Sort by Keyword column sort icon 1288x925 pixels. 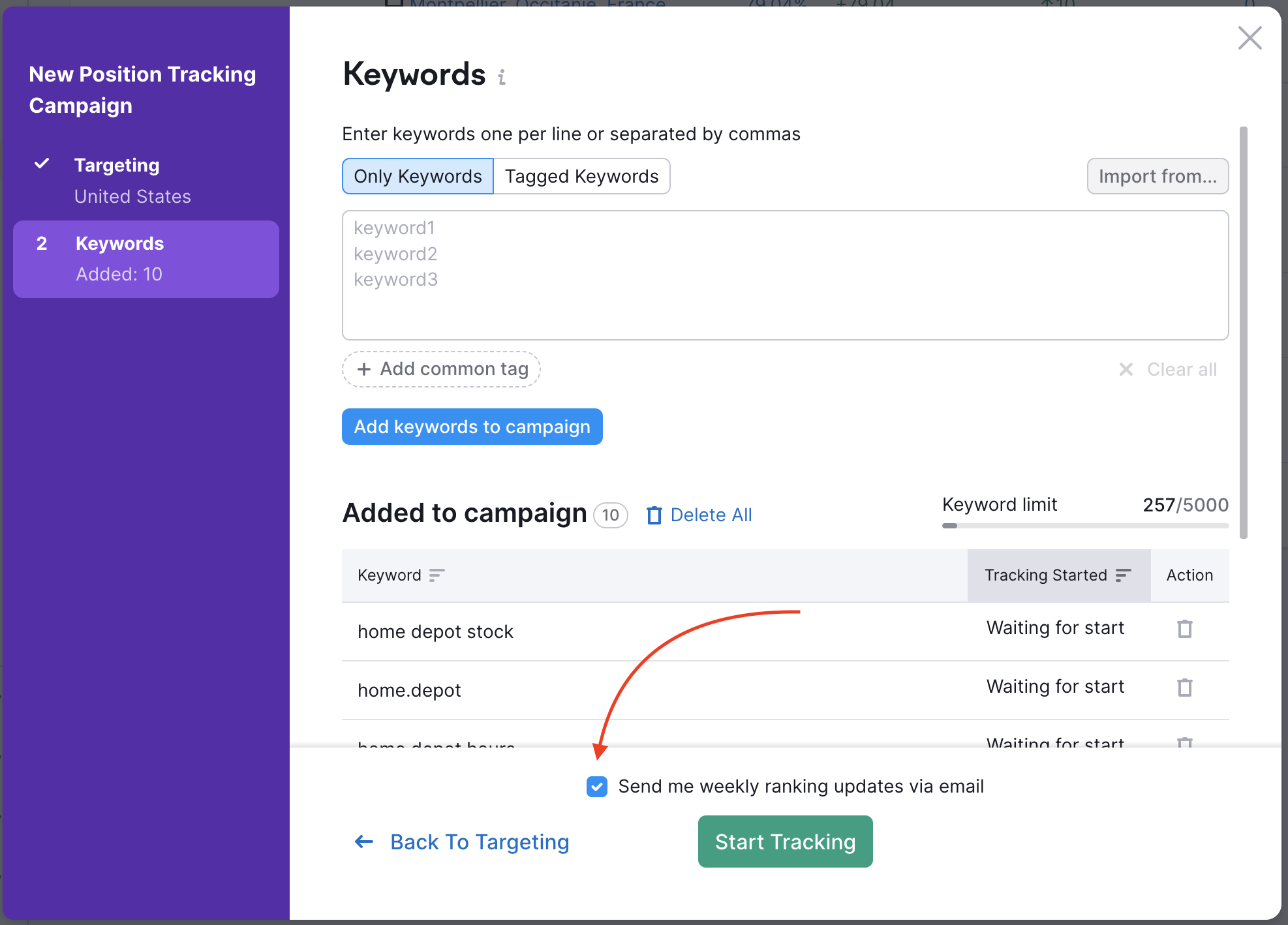[437, 575]
